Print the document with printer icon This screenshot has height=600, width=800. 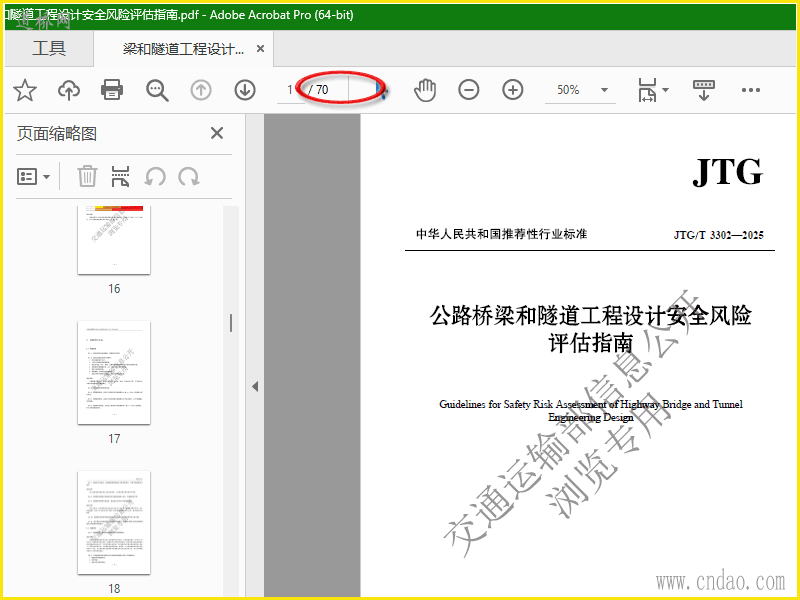[112, 90]
